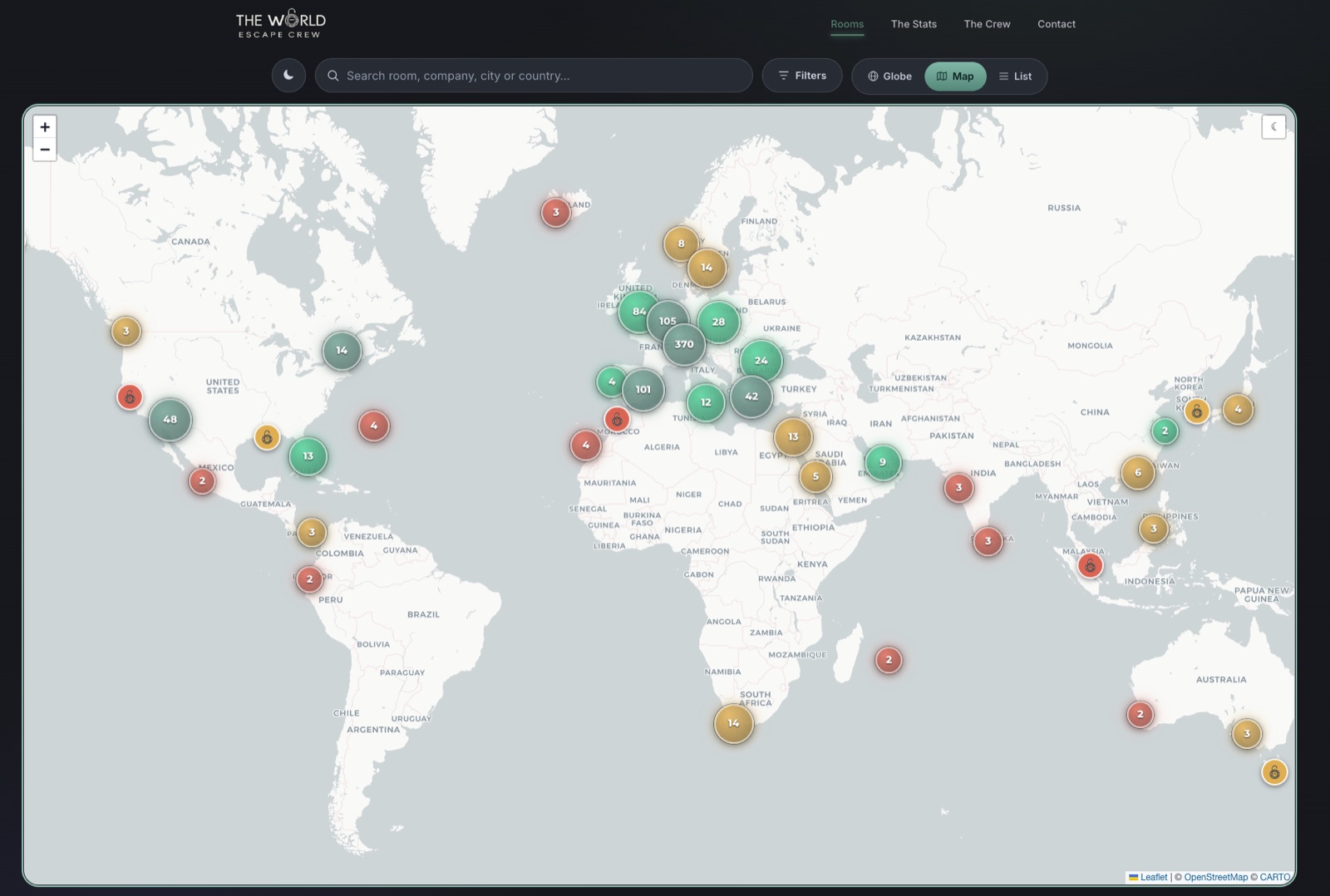
Task: Expand the 4 cluster in Japan
Action: point(1238,409)
